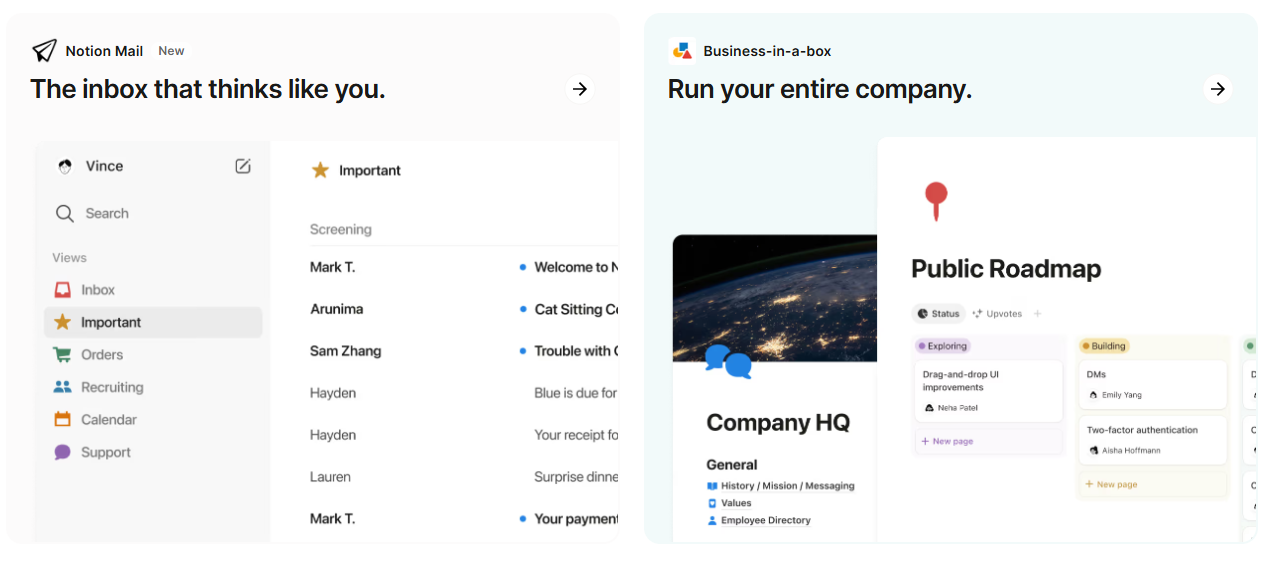Screen dimensions: 1267x577
Task: Click the compose new mail icon
Action: coord(243,166)
